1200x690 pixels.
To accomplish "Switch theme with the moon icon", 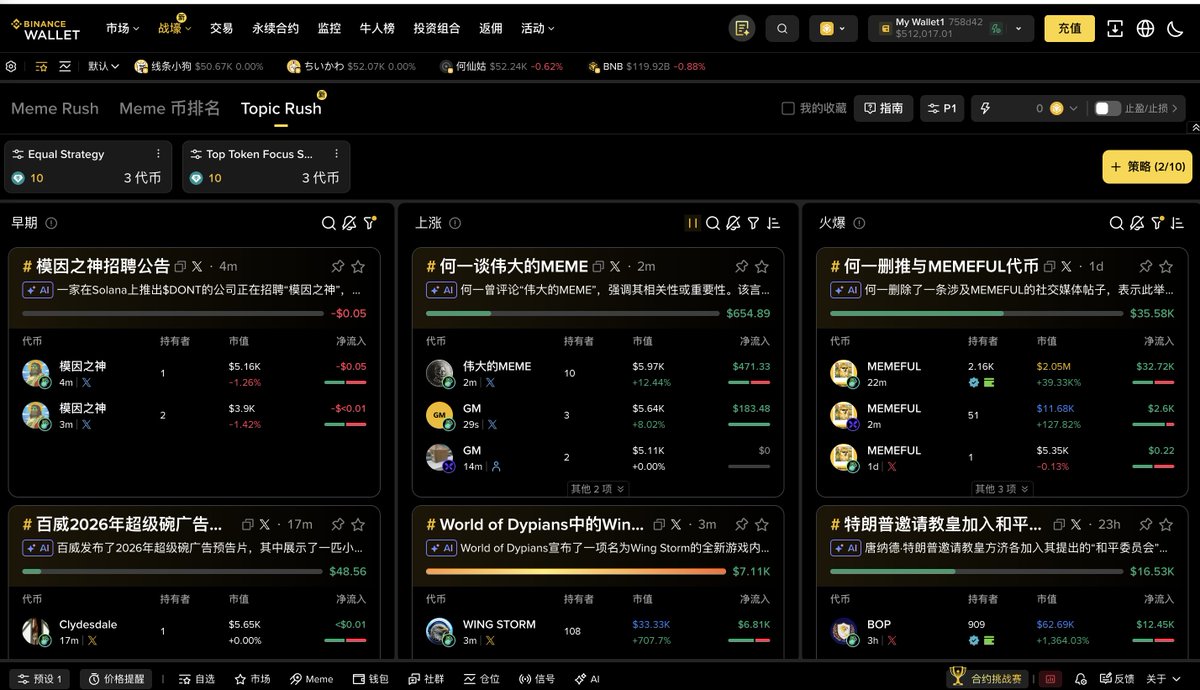I will 1176,29.
